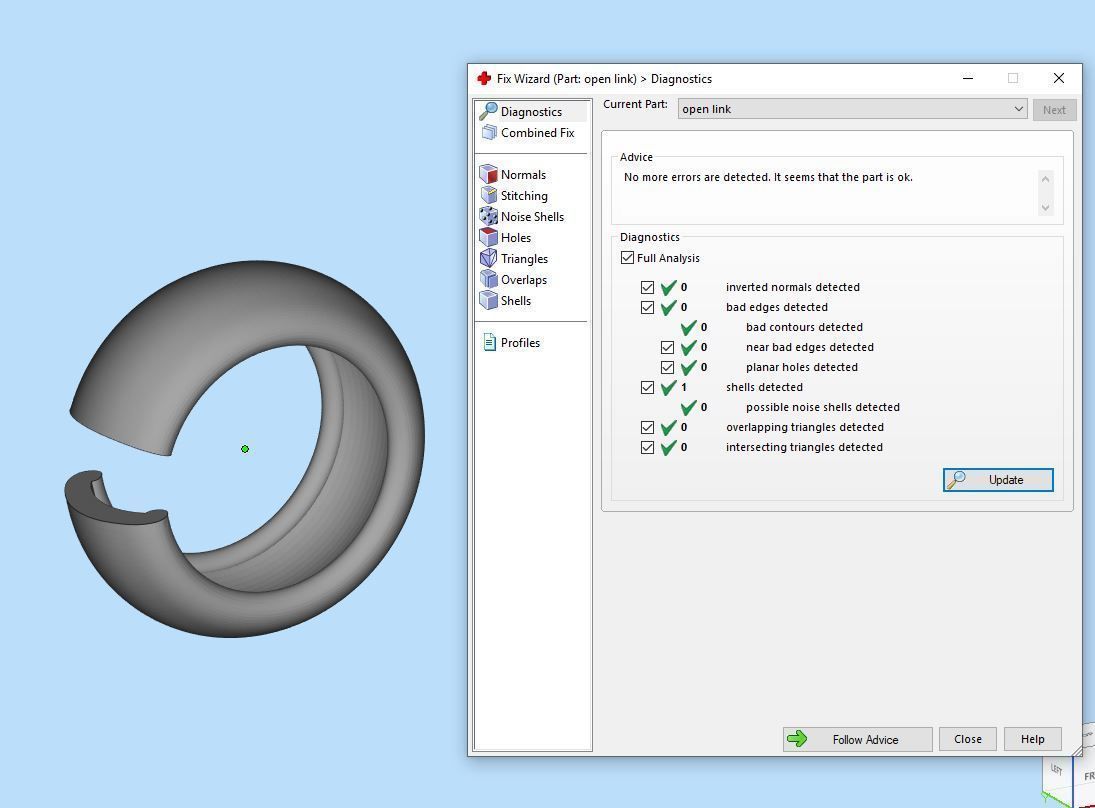Click 'intersecting triangles detected' text
Image resolution: width=1095 pixels, height=808 pixels.
coord(804,447)
